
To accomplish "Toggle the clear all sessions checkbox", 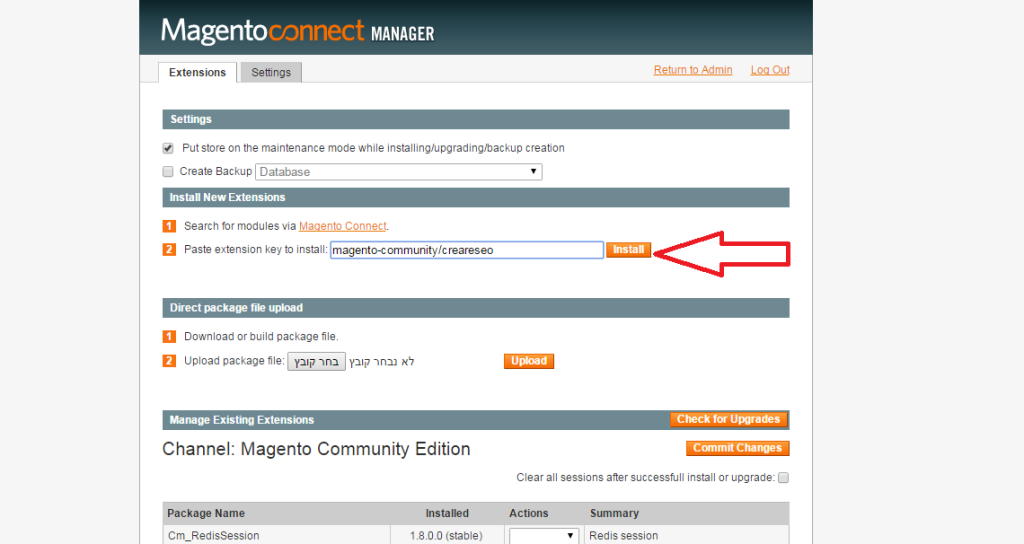I will coord(784,477).
